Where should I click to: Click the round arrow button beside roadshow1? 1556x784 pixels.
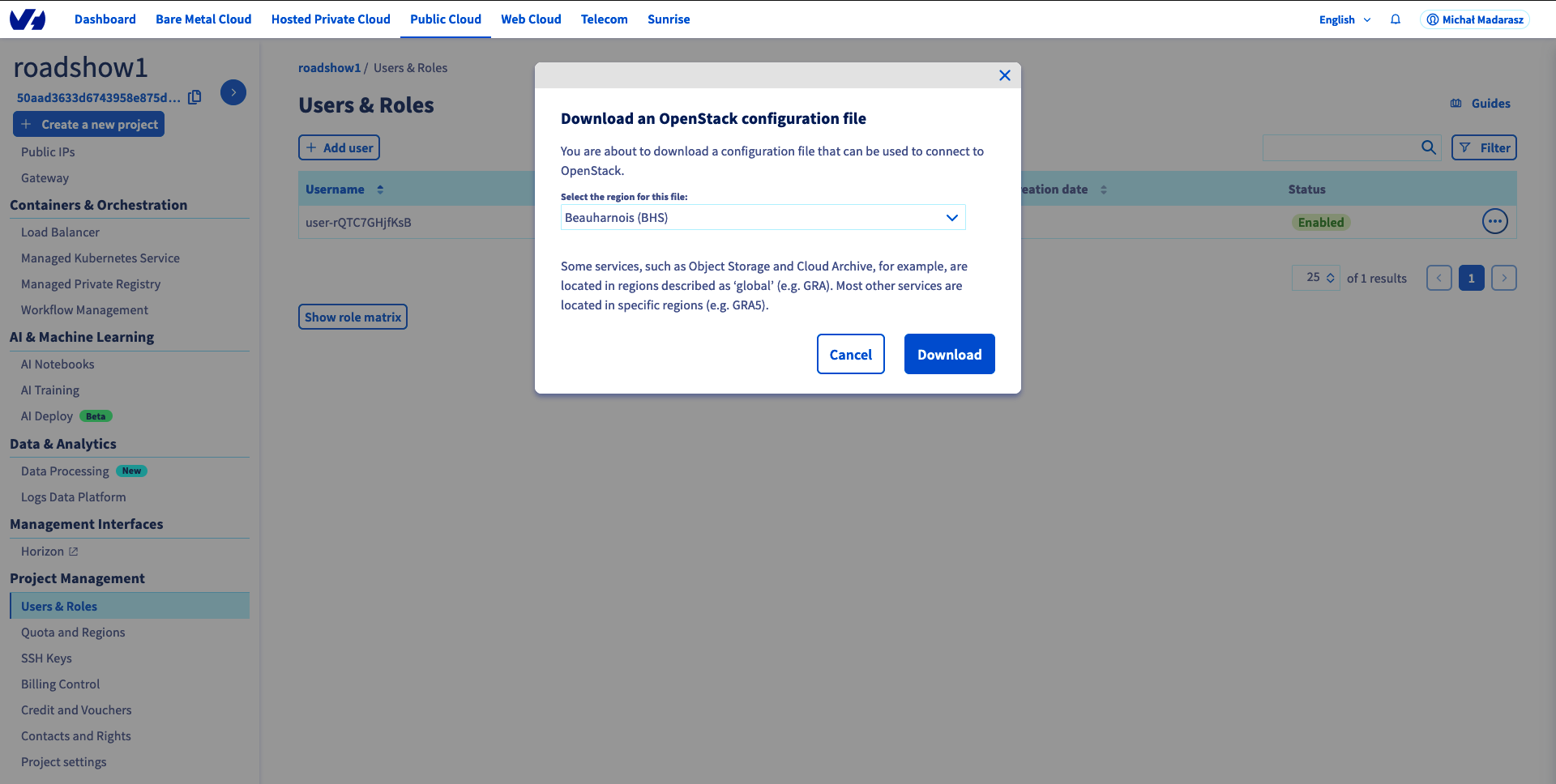coord(233,92)
